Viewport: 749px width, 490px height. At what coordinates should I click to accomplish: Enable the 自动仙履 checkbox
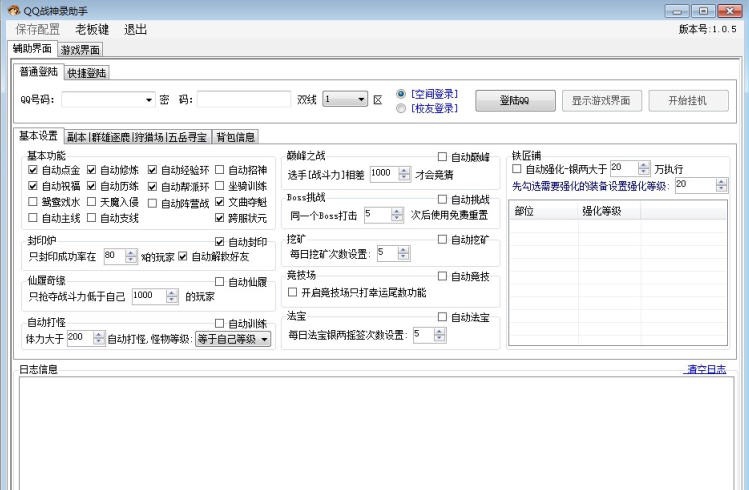point(220,282)
